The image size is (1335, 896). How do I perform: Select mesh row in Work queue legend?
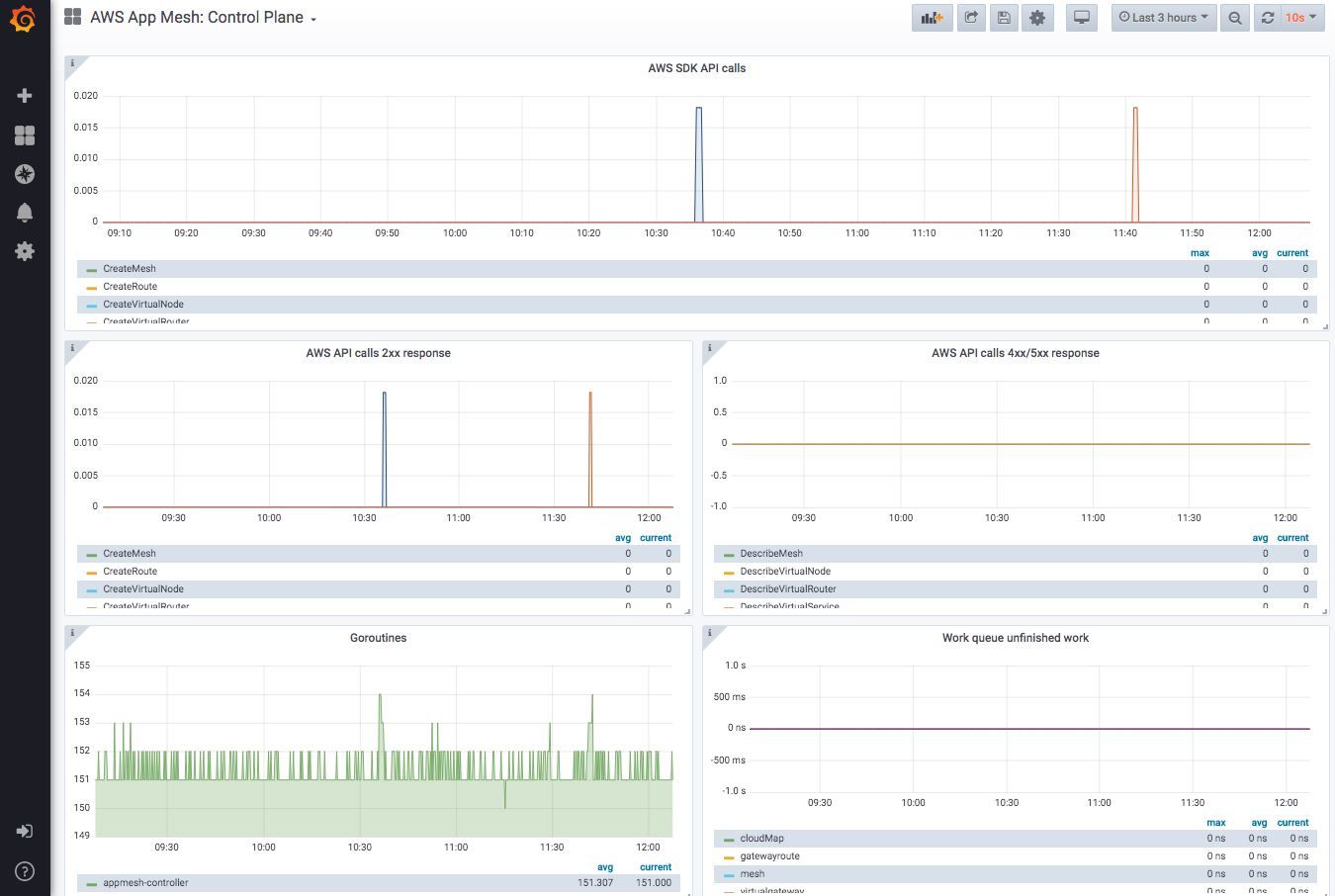tap(1015, 874)
